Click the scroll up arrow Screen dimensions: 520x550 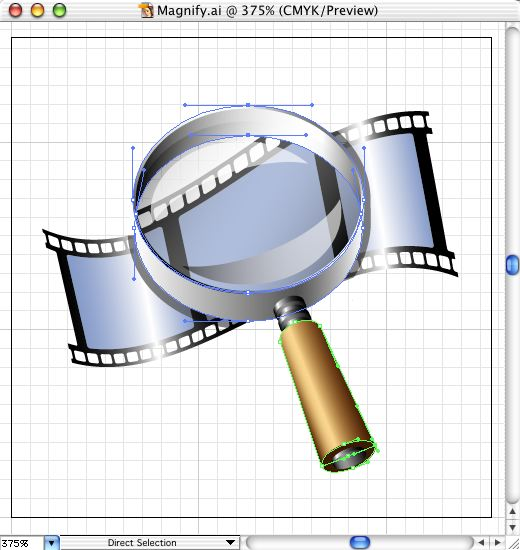(x=512, y=512)
